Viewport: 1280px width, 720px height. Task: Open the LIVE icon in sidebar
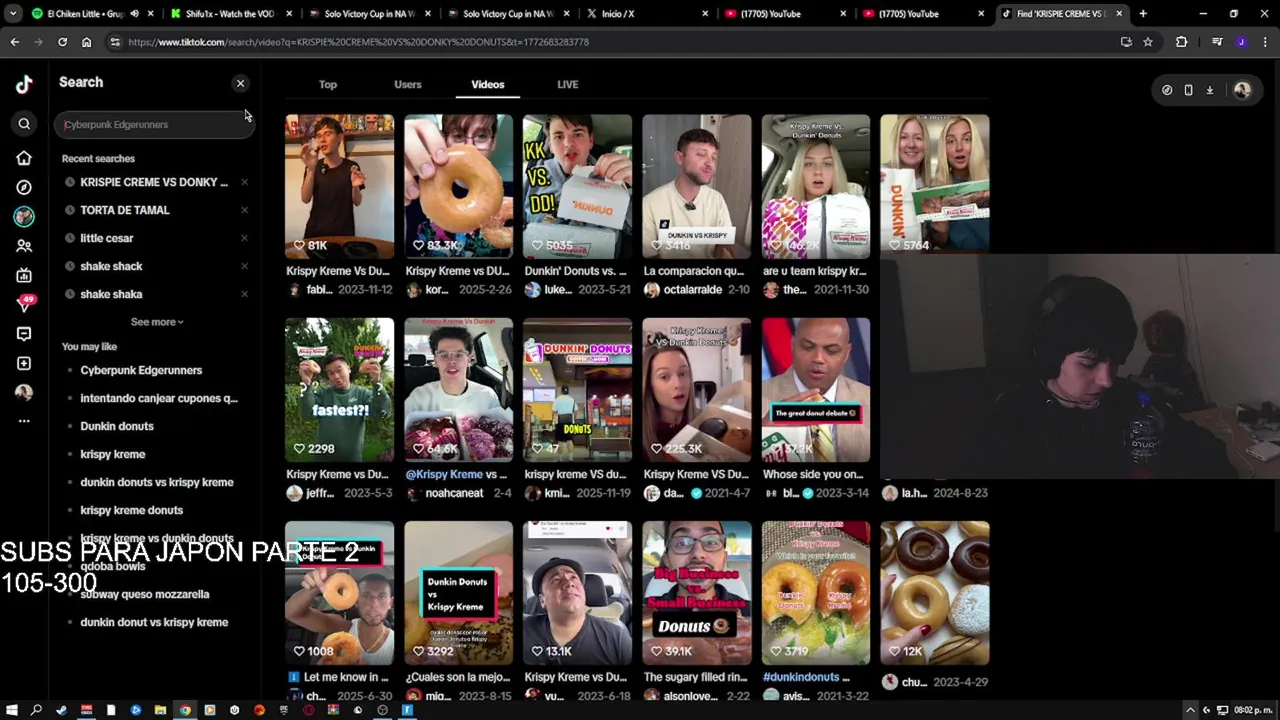24,275
